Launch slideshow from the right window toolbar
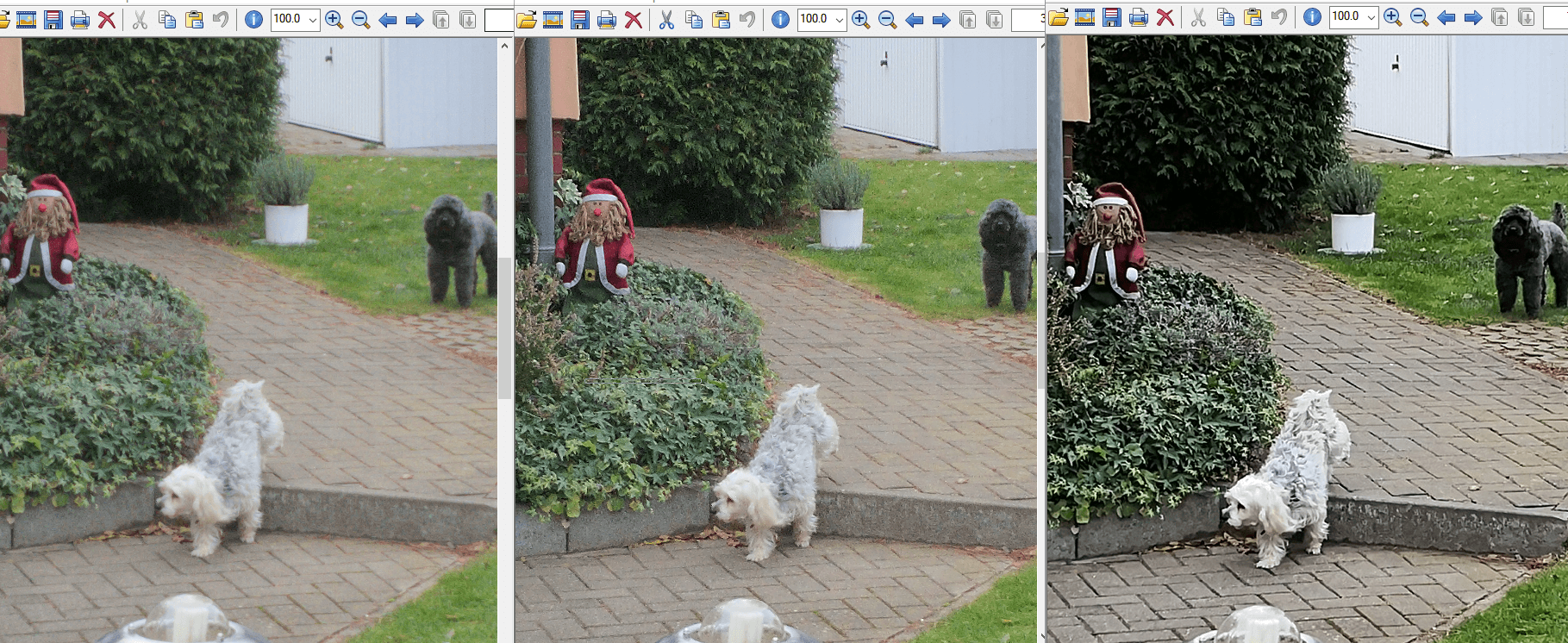The image size is (1568, 643). pyautogui.click(x=1085, y=17)
